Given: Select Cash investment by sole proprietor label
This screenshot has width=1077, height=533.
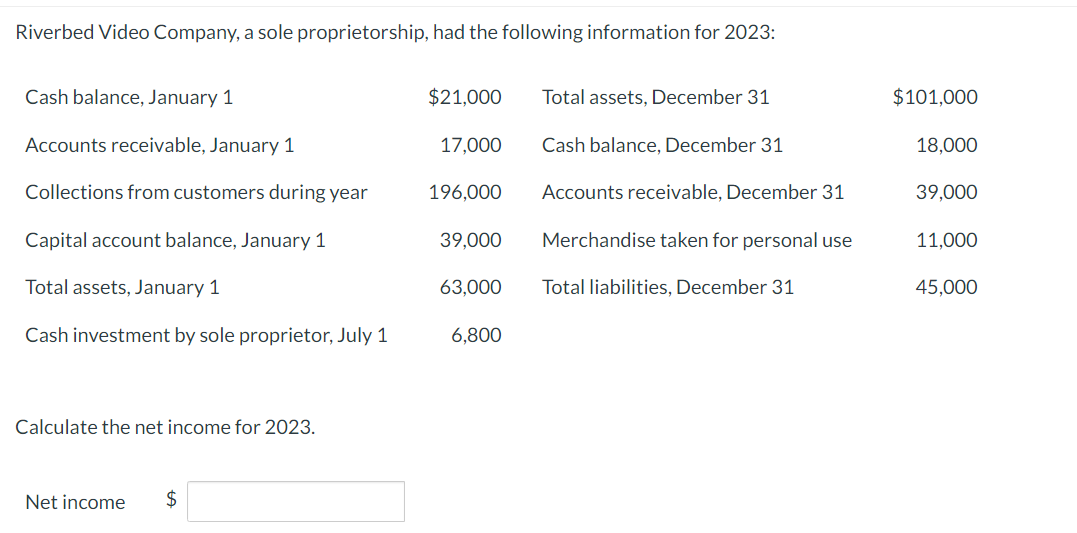Looking at the screenshot, I should point(207,335).
